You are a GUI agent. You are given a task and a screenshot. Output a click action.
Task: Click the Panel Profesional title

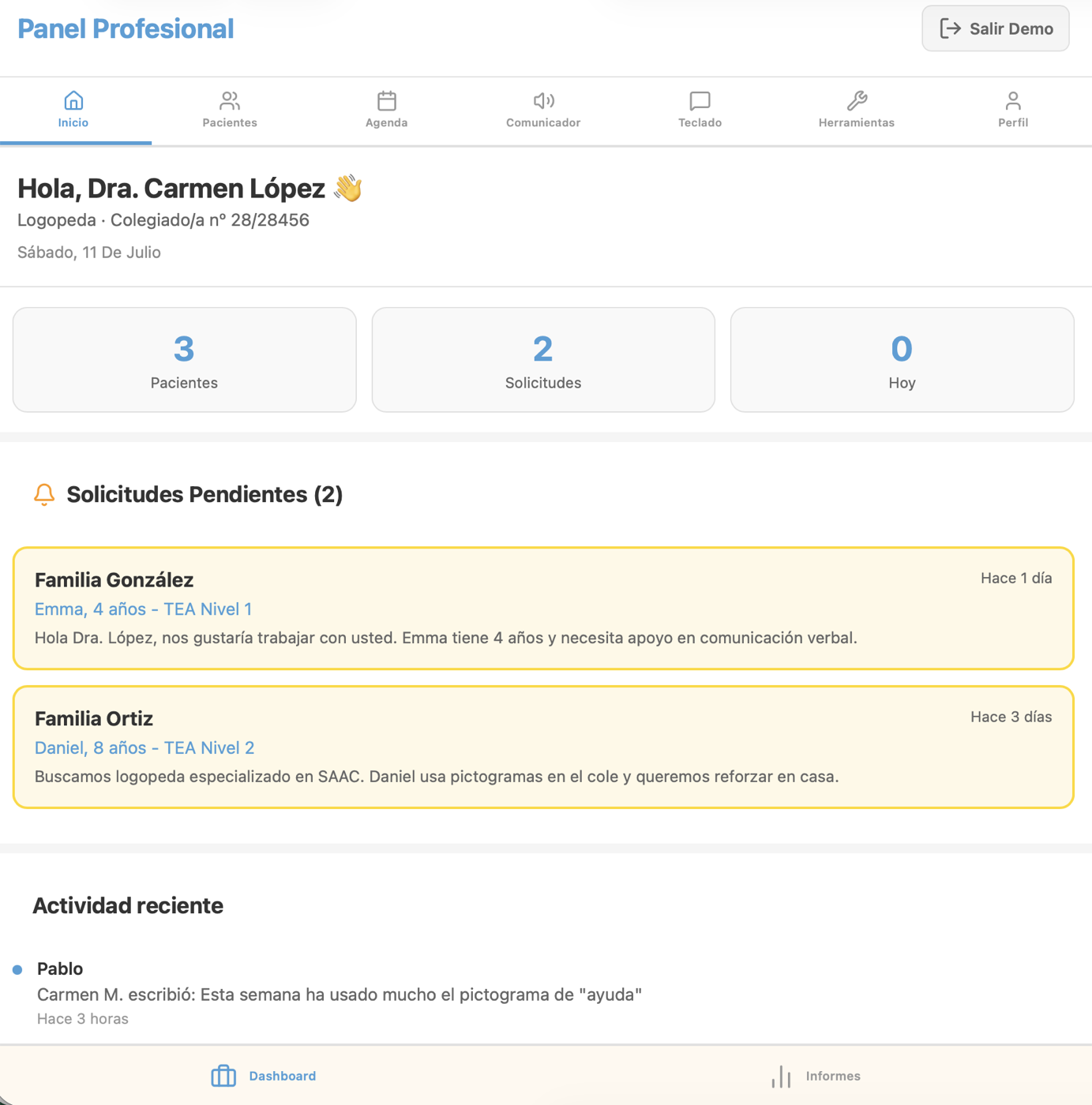tap(126, 29)
